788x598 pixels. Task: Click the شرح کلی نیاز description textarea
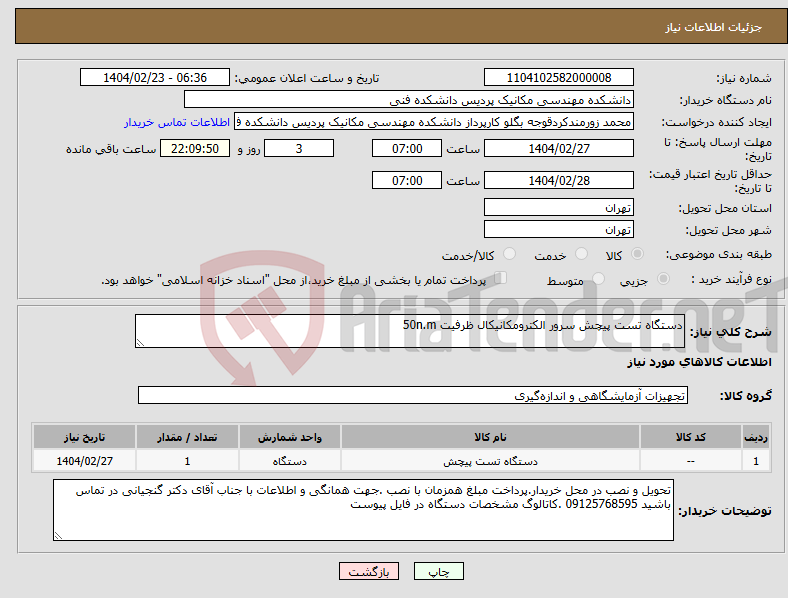coord(410,331)
